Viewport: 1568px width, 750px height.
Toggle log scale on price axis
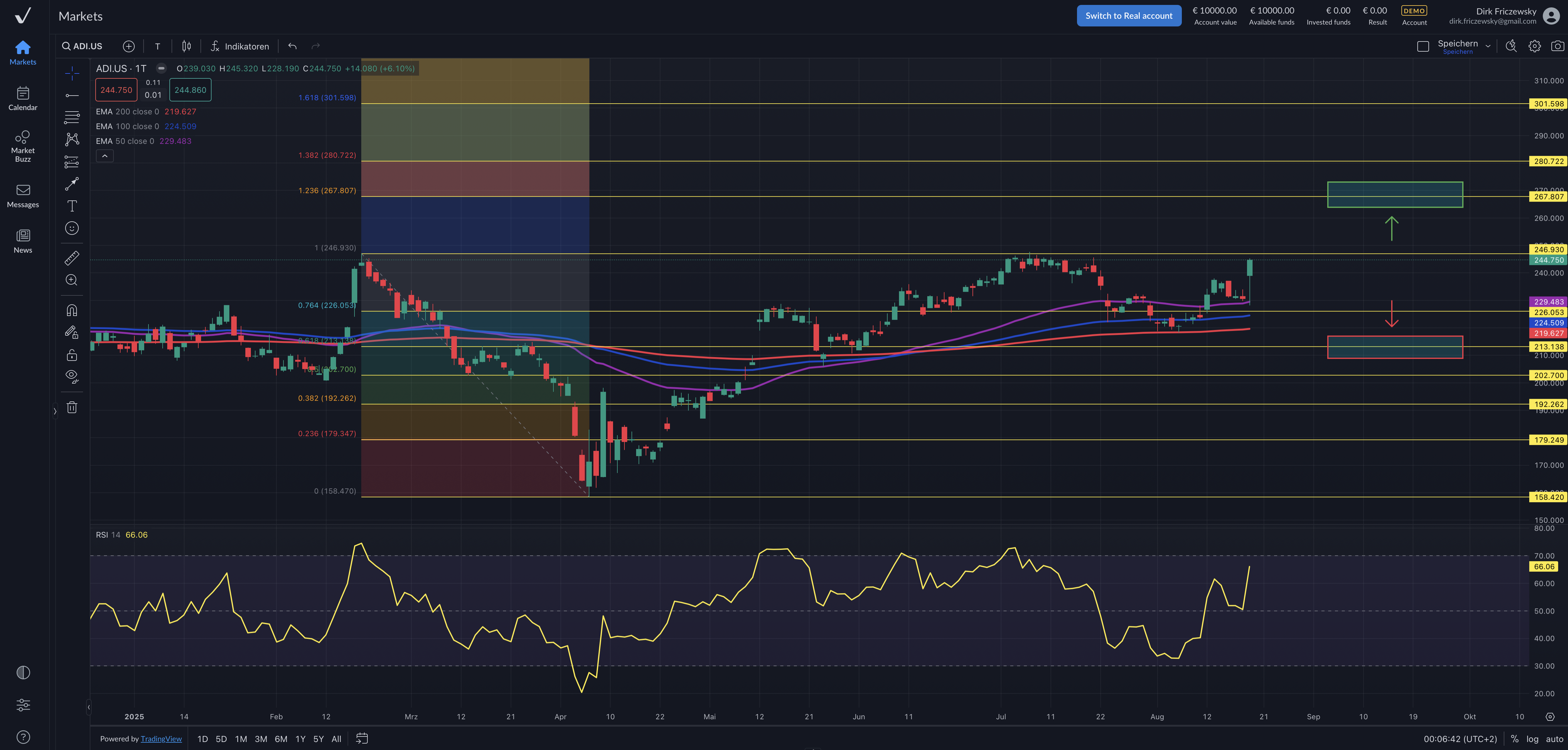point(1532,738)
